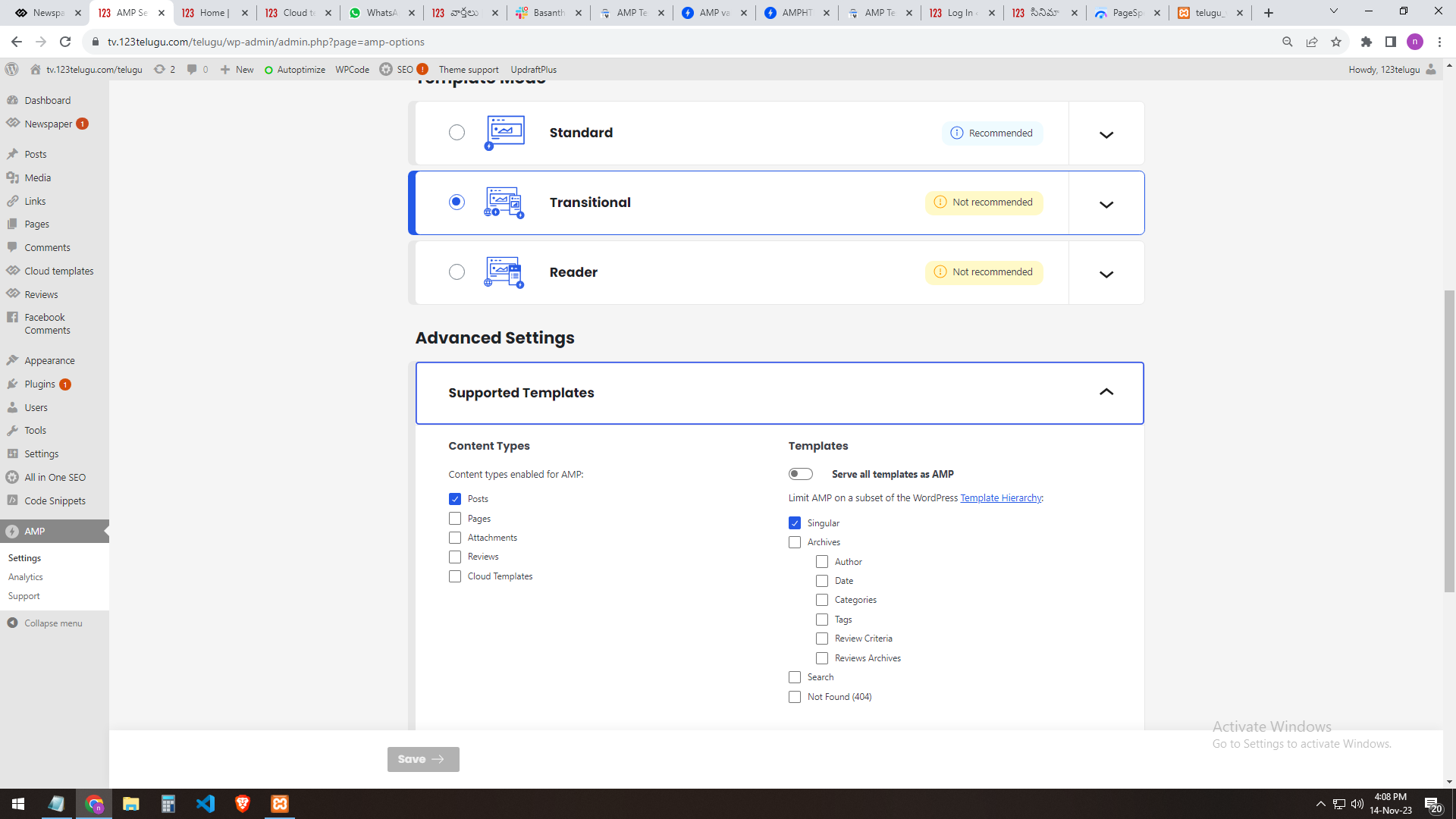Open UpdraftPlus in admin bar

(x=534, y=69)
